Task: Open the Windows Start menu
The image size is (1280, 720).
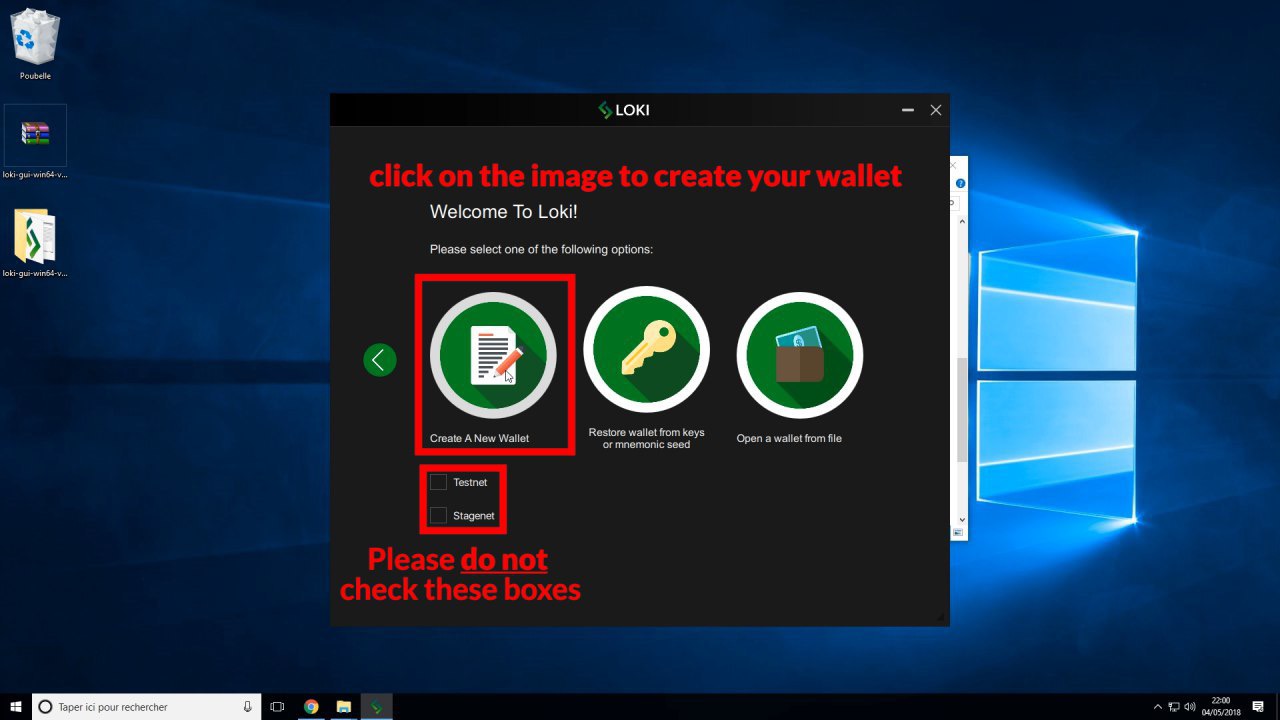Action: [x=16, y=706]
